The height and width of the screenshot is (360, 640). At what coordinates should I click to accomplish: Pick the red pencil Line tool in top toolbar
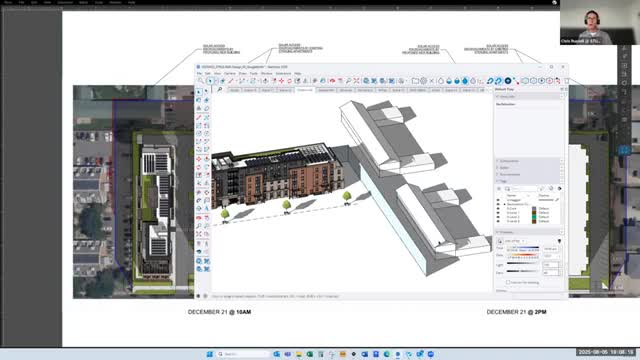click(231, 81)
